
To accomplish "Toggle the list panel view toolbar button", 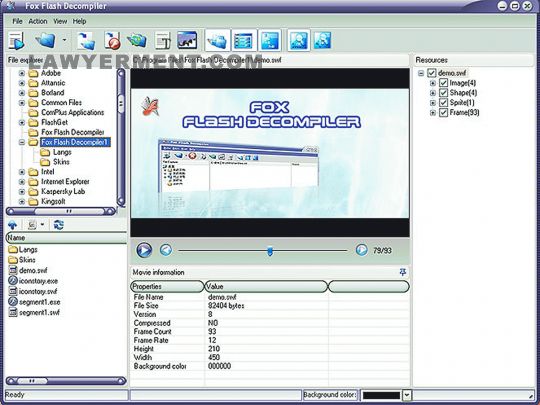I will (244, 40).
